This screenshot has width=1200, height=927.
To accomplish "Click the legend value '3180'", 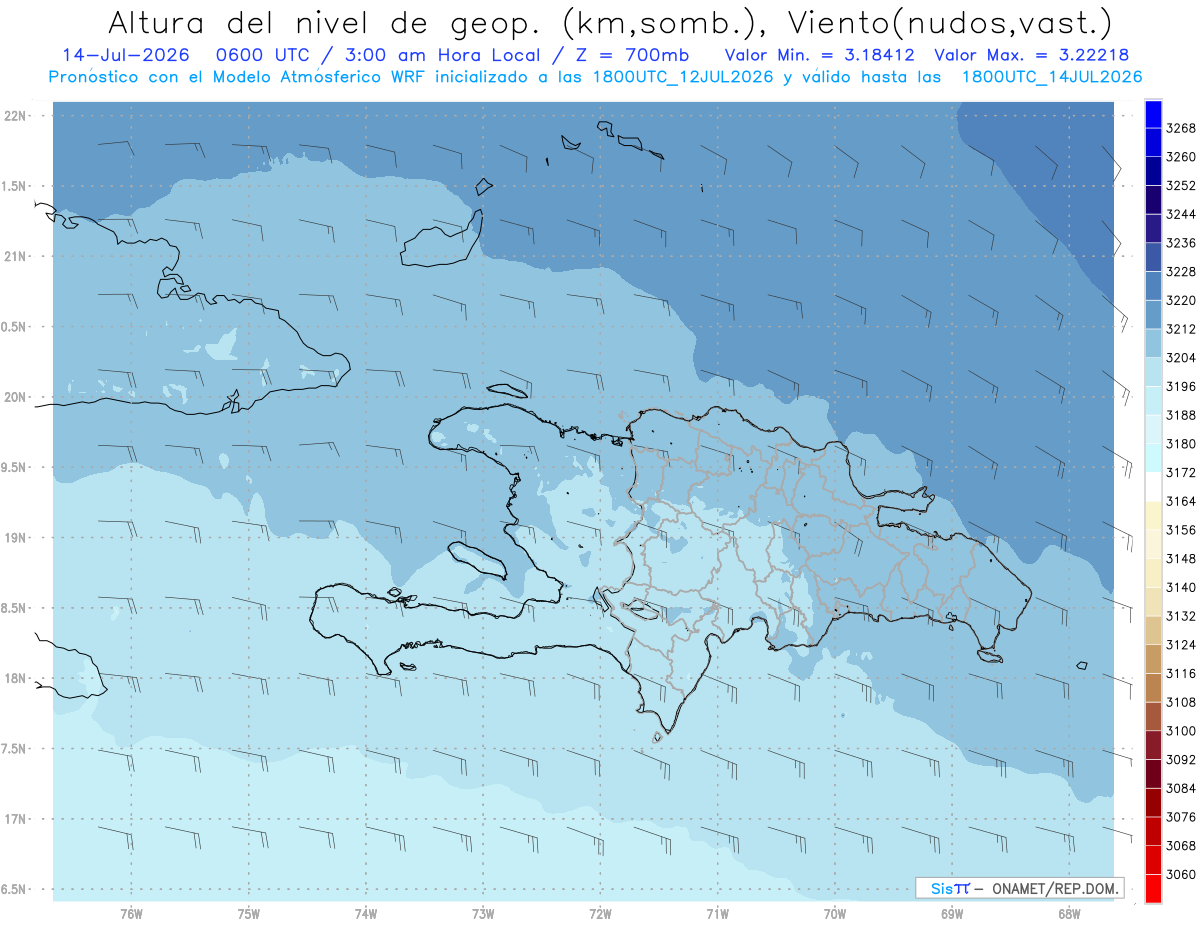I will [x=1180, y=444].
